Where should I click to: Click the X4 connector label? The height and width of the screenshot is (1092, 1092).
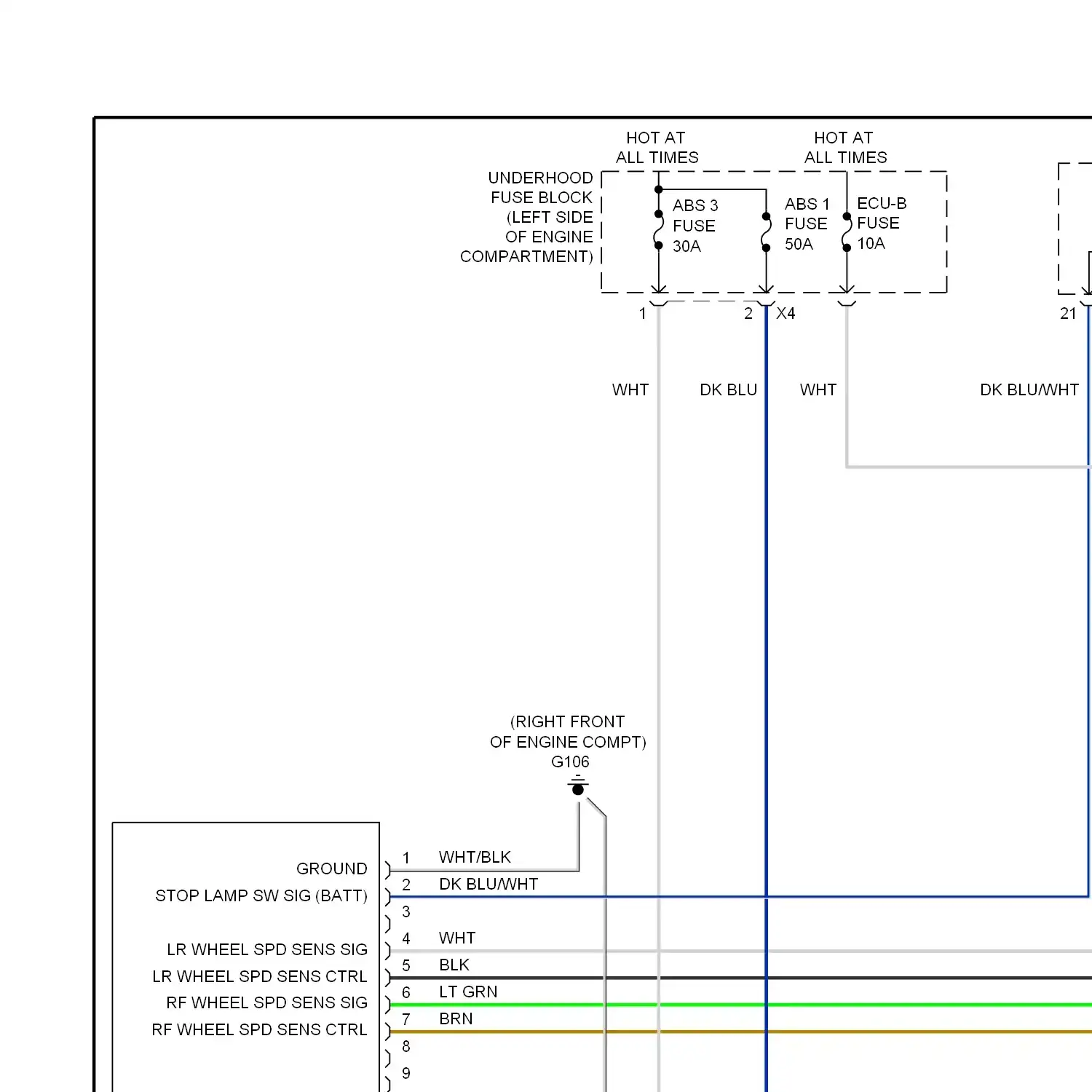786,314
